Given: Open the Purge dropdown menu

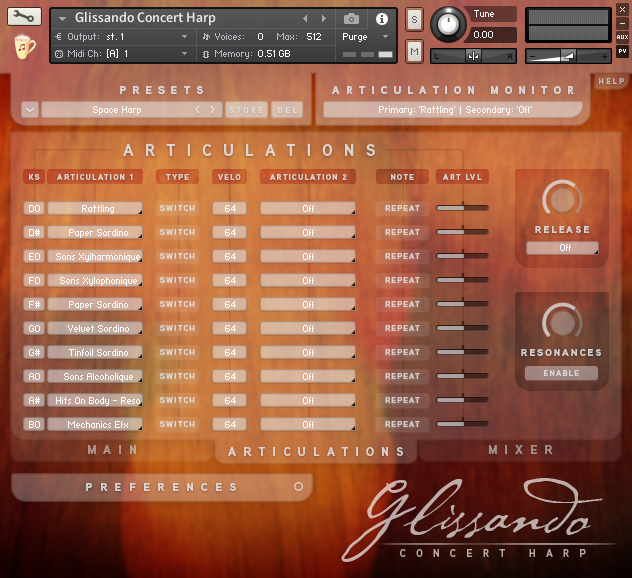Looking at the screenshot, I should 365,37.
